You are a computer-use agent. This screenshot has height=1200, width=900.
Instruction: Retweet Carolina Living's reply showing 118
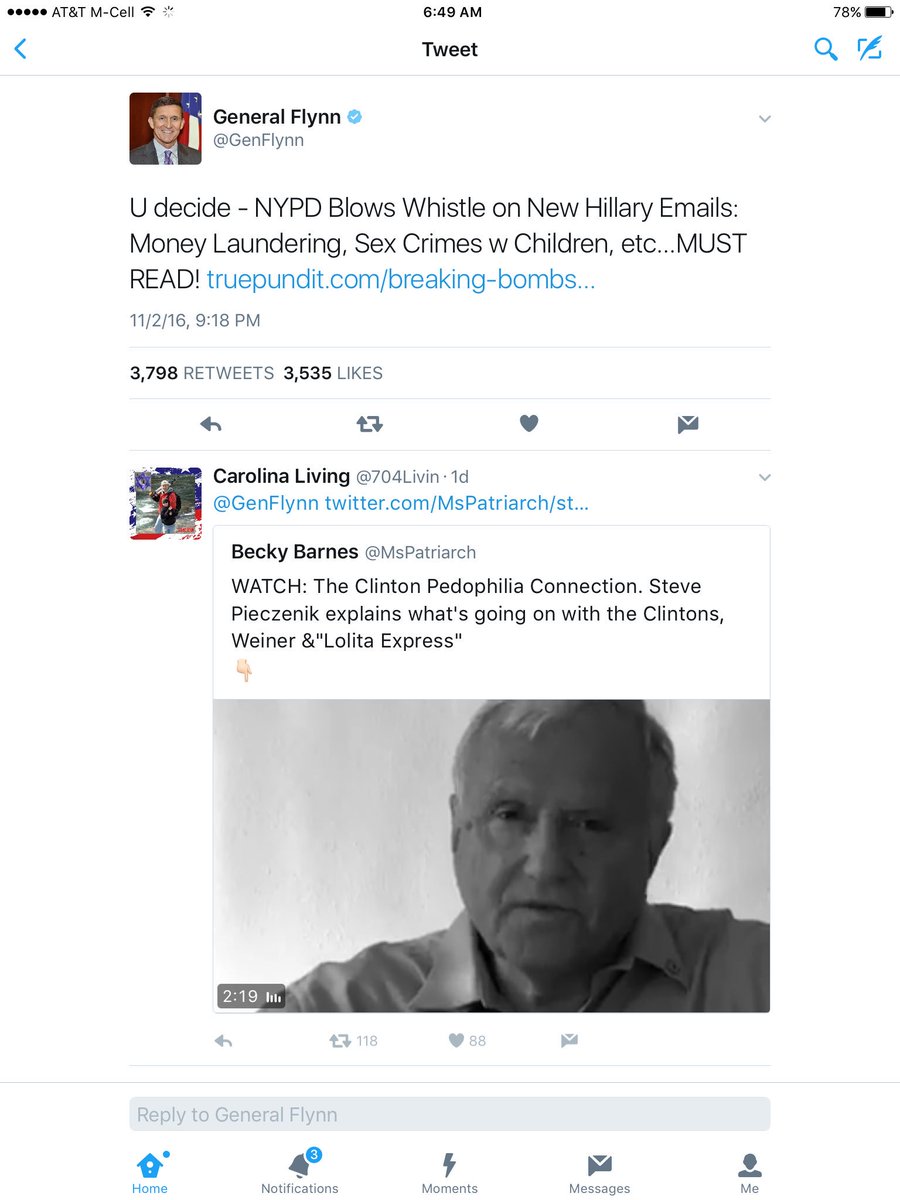[x=354, y=1041]
